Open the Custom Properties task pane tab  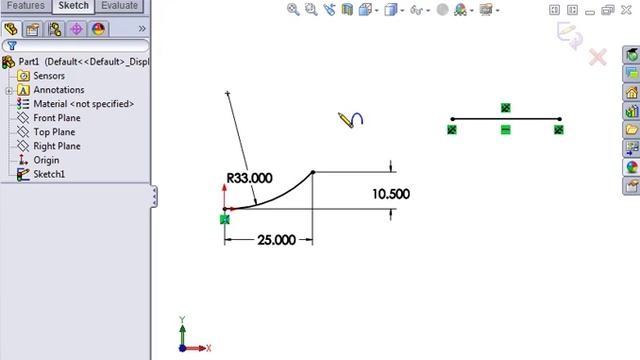click(631, 186)
